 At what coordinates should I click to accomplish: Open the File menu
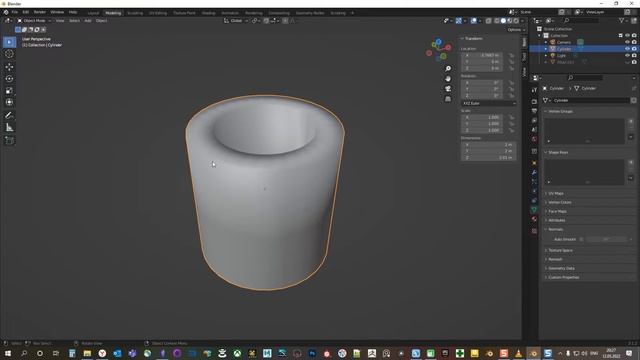pos(15,12)
